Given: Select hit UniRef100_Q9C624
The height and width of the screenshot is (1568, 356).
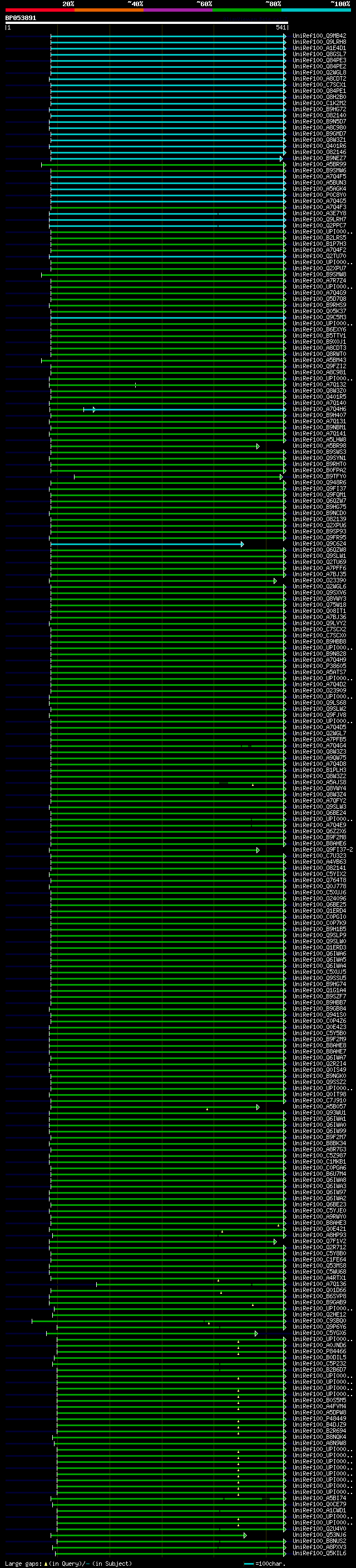Looking at the screenshot, I should pyautogui.click(x=319, y=544).
